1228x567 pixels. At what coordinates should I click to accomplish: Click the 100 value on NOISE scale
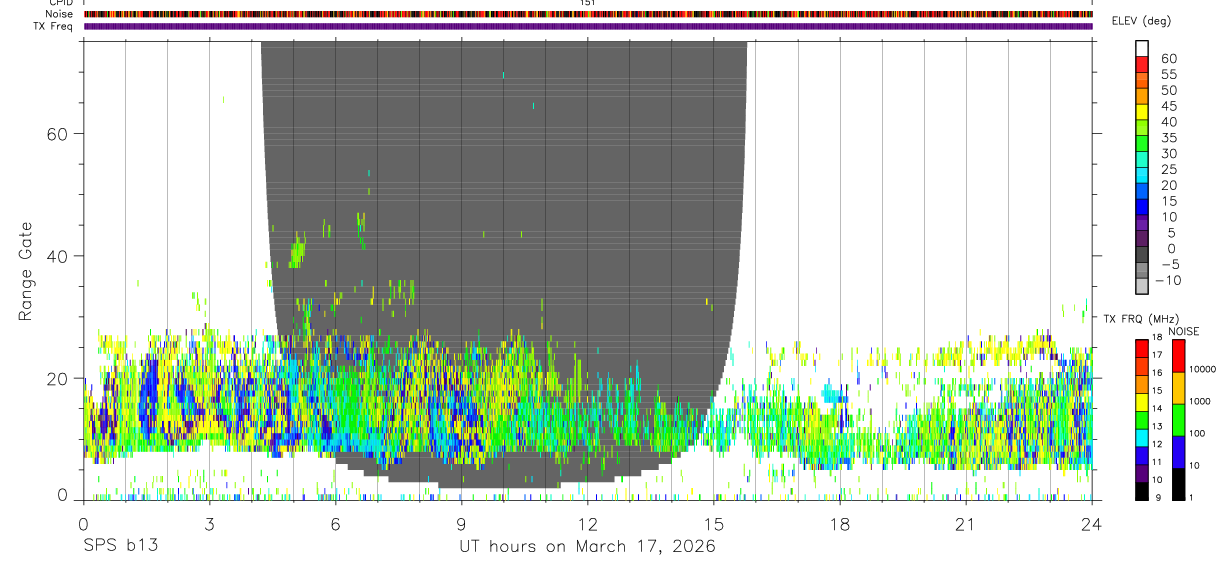click(x=1196, y=433)
